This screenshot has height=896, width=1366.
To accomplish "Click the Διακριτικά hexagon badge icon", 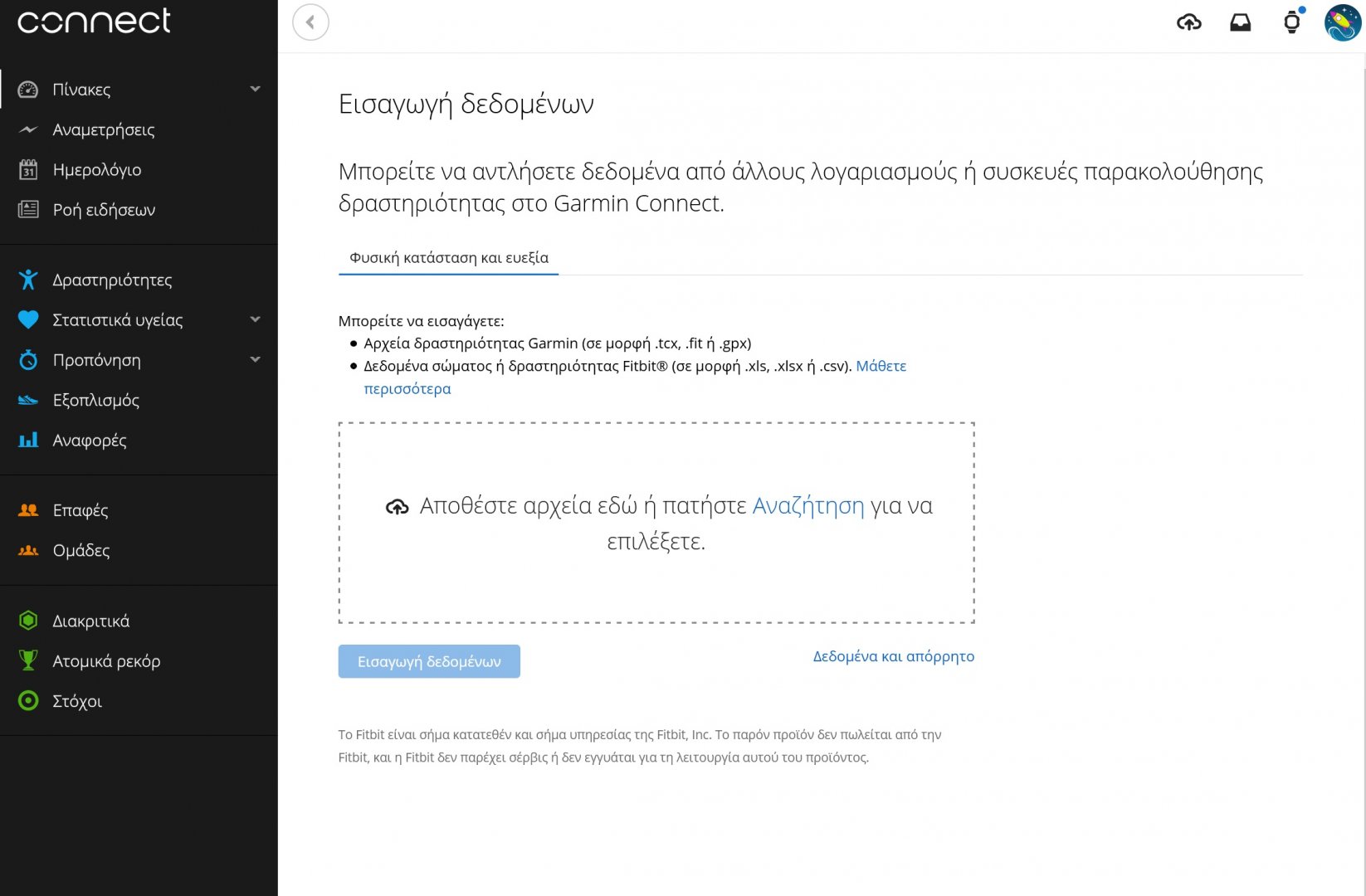I will pos(28,620).
